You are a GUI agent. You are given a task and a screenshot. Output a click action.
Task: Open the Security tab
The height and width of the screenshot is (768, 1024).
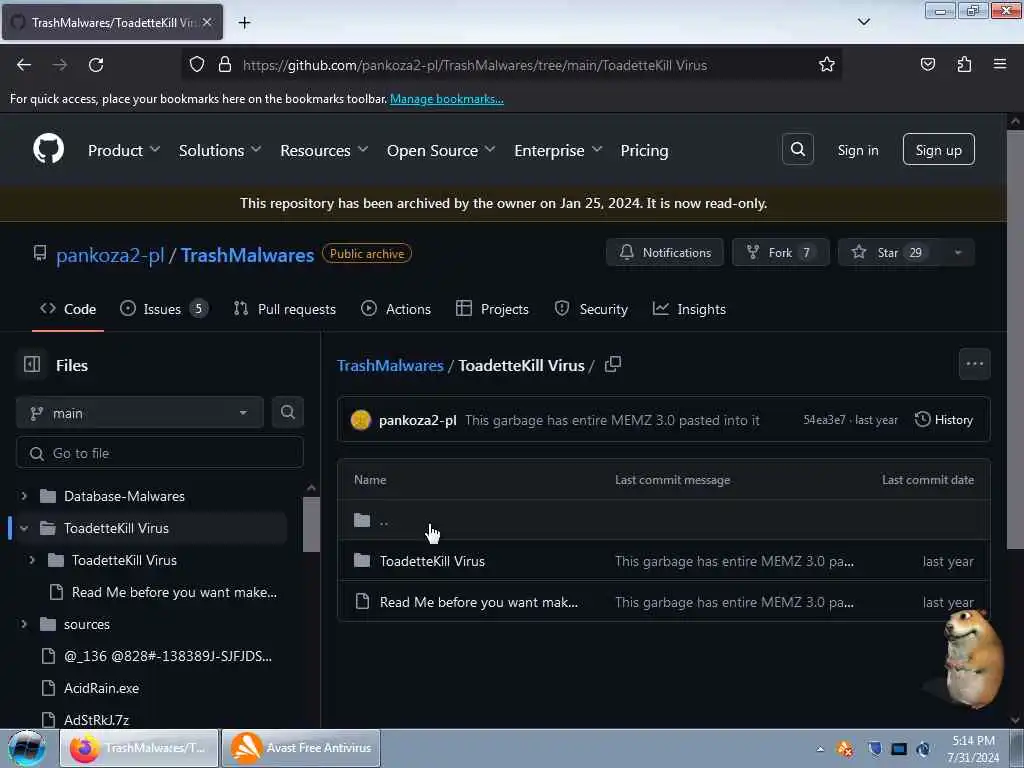click(591, 309)
